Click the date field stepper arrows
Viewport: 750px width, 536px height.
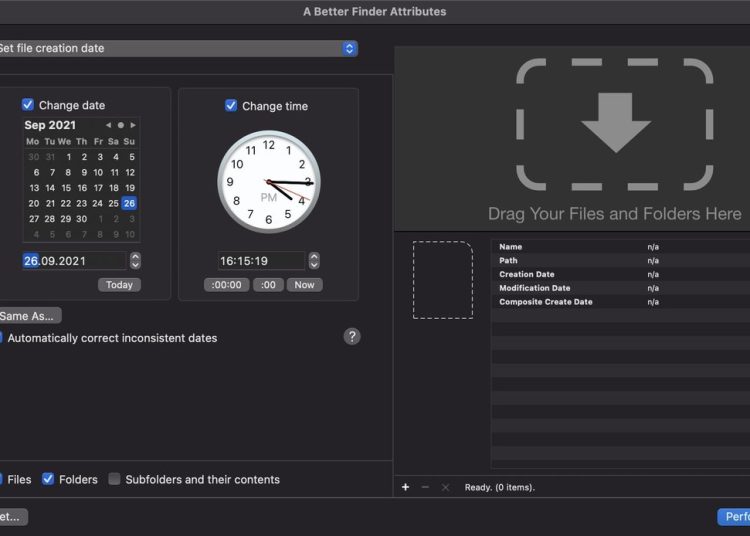click(x=136, y=261)
